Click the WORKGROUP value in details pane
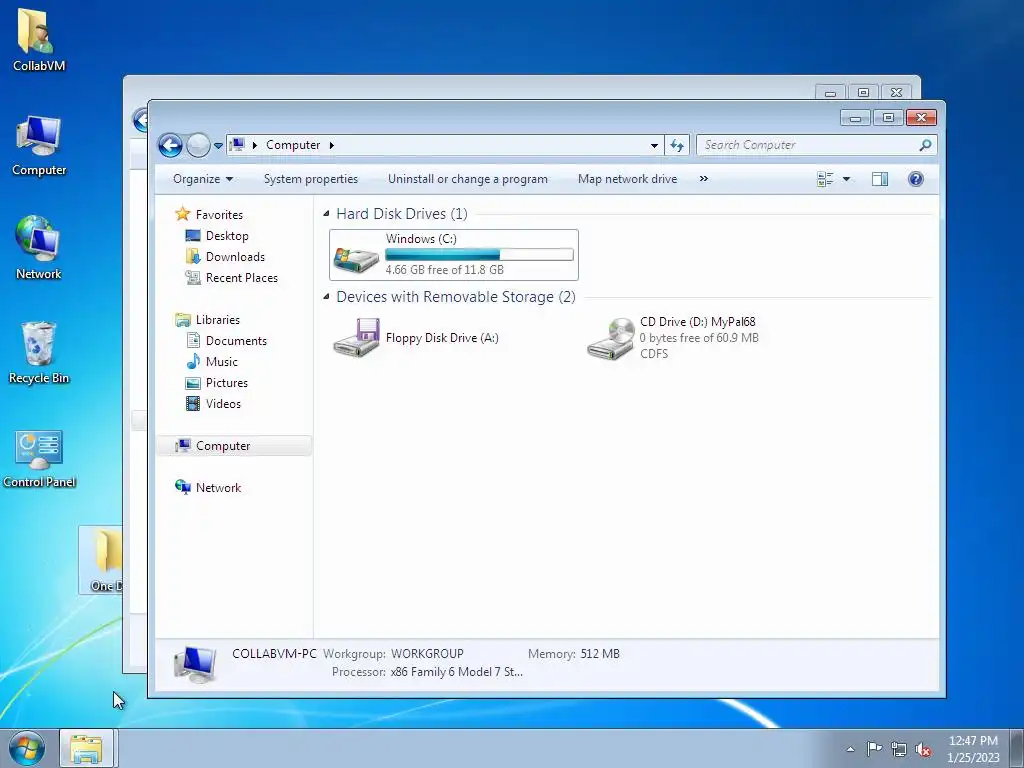 pos(427,654)
